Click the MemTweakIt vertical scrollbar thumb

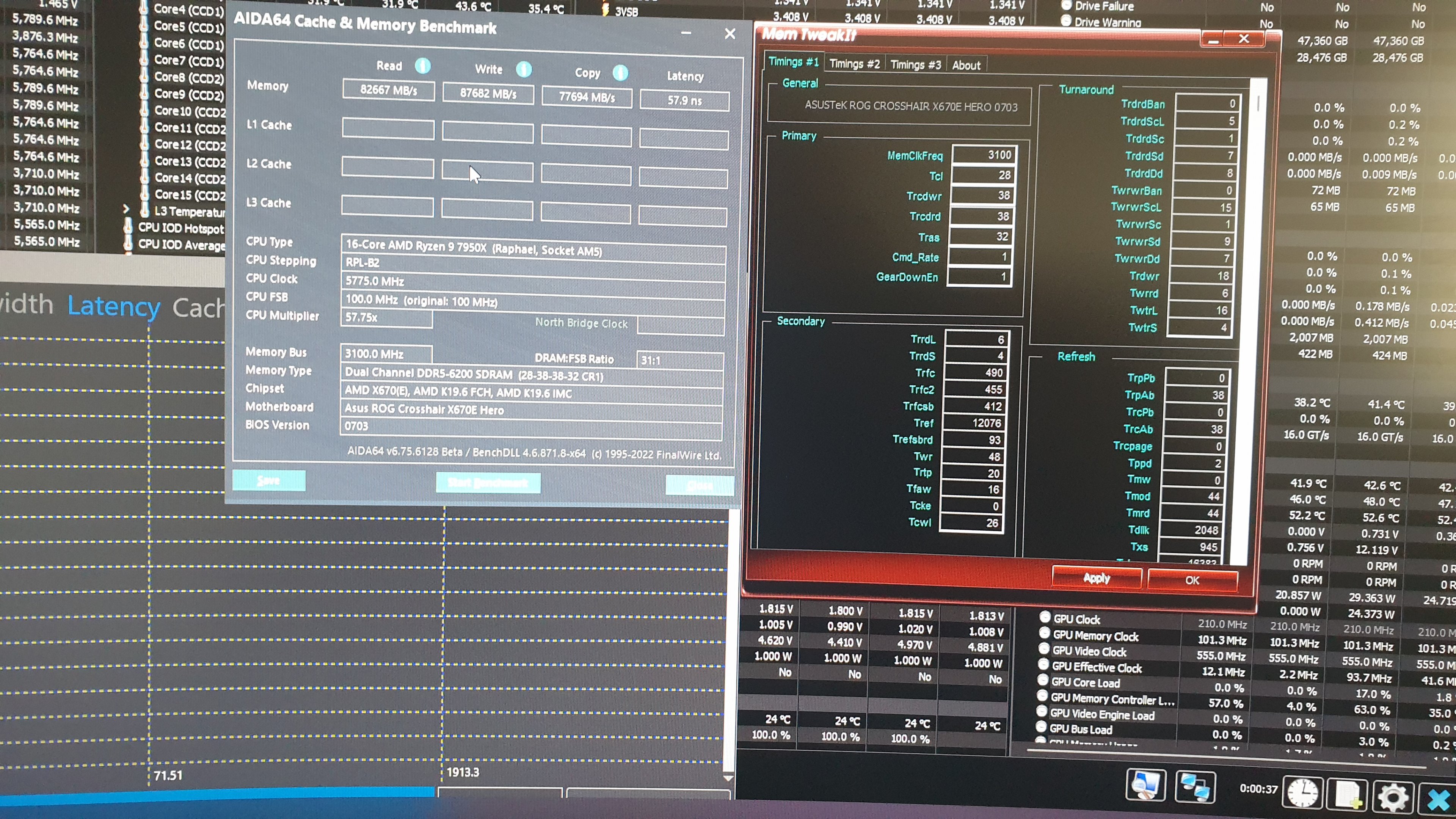pyautogui.click(x=1258, y=104)
